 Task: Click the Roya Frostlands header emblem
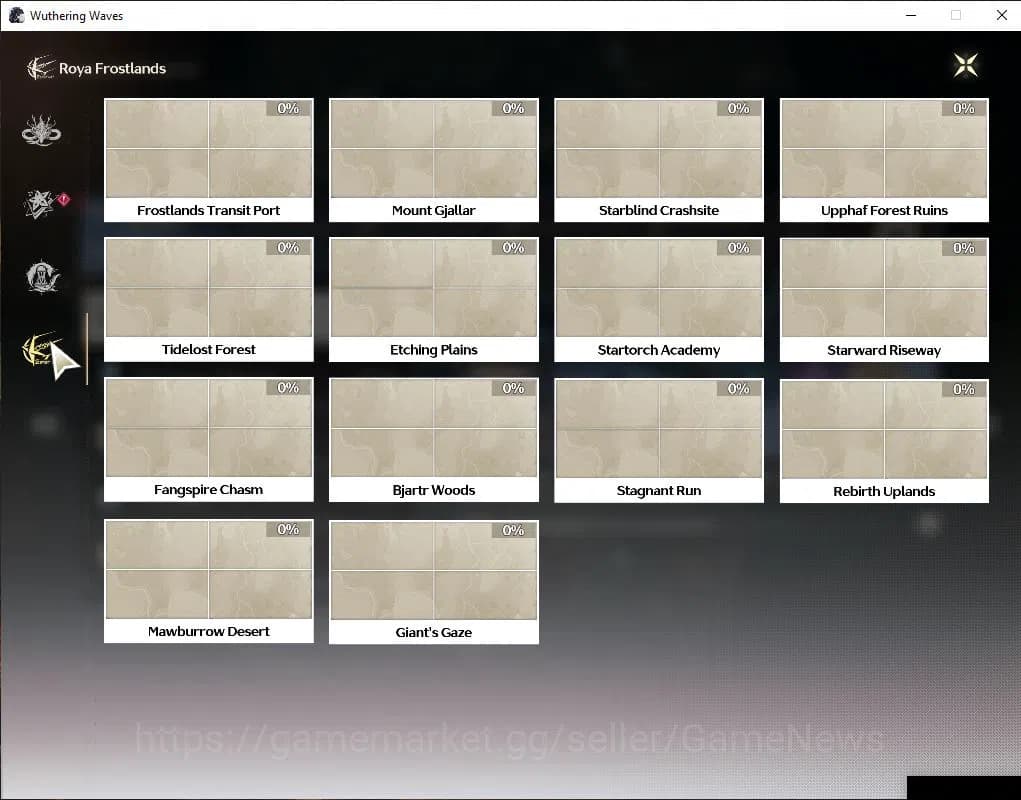41,68
